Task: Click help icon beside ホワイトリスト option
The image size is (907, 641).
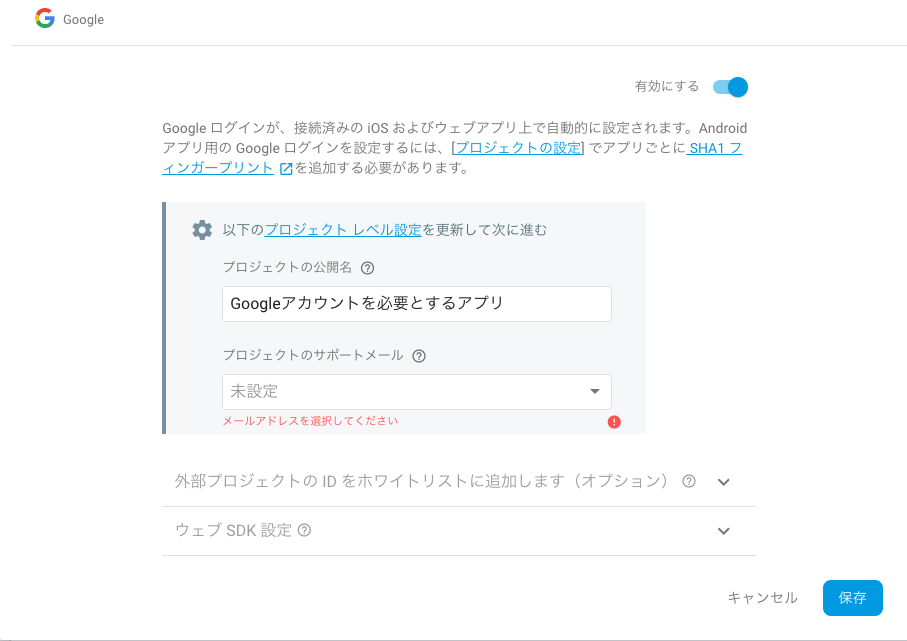Action: tap(689, 481)
